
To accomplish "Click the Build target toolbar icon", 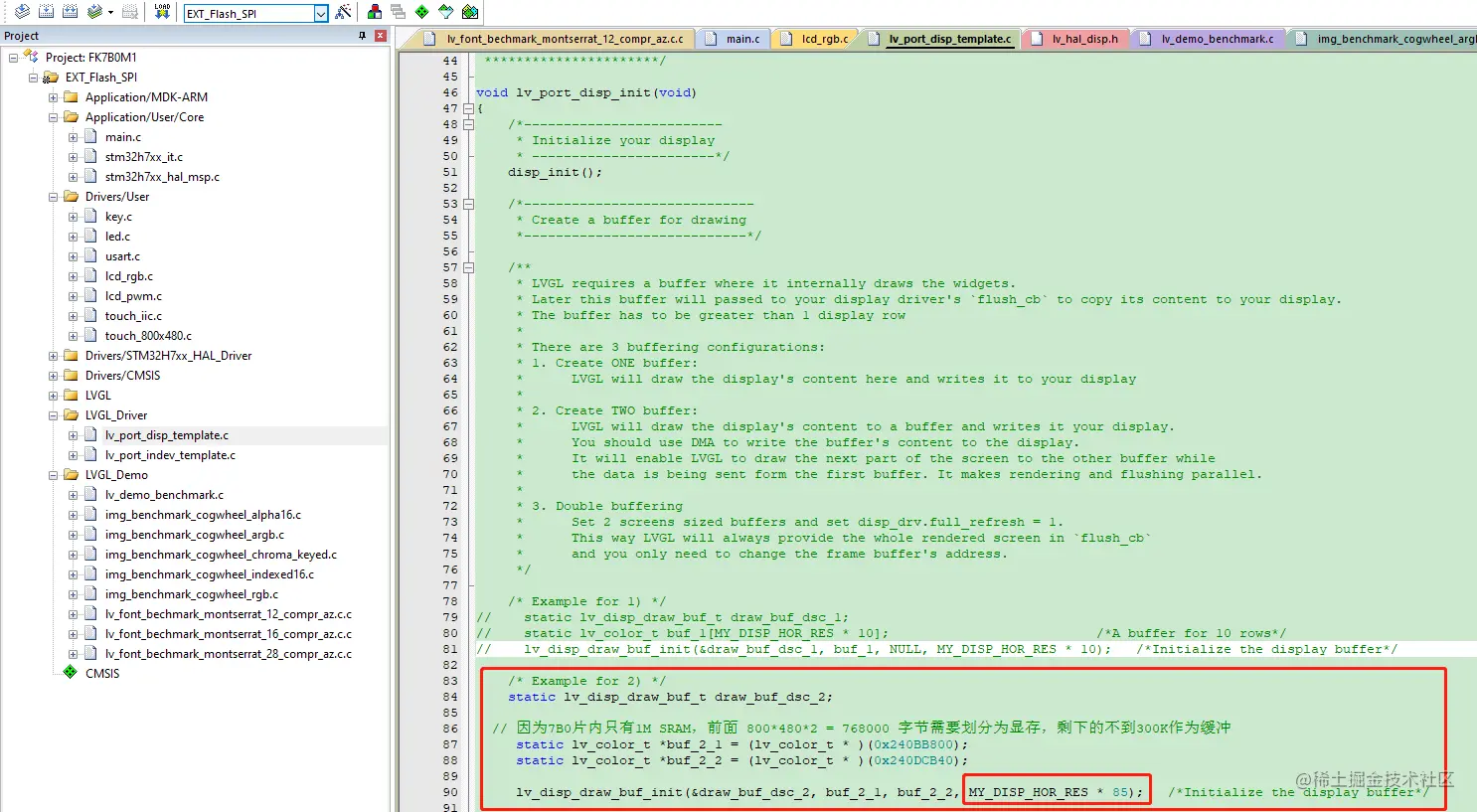I will (46, 12).
